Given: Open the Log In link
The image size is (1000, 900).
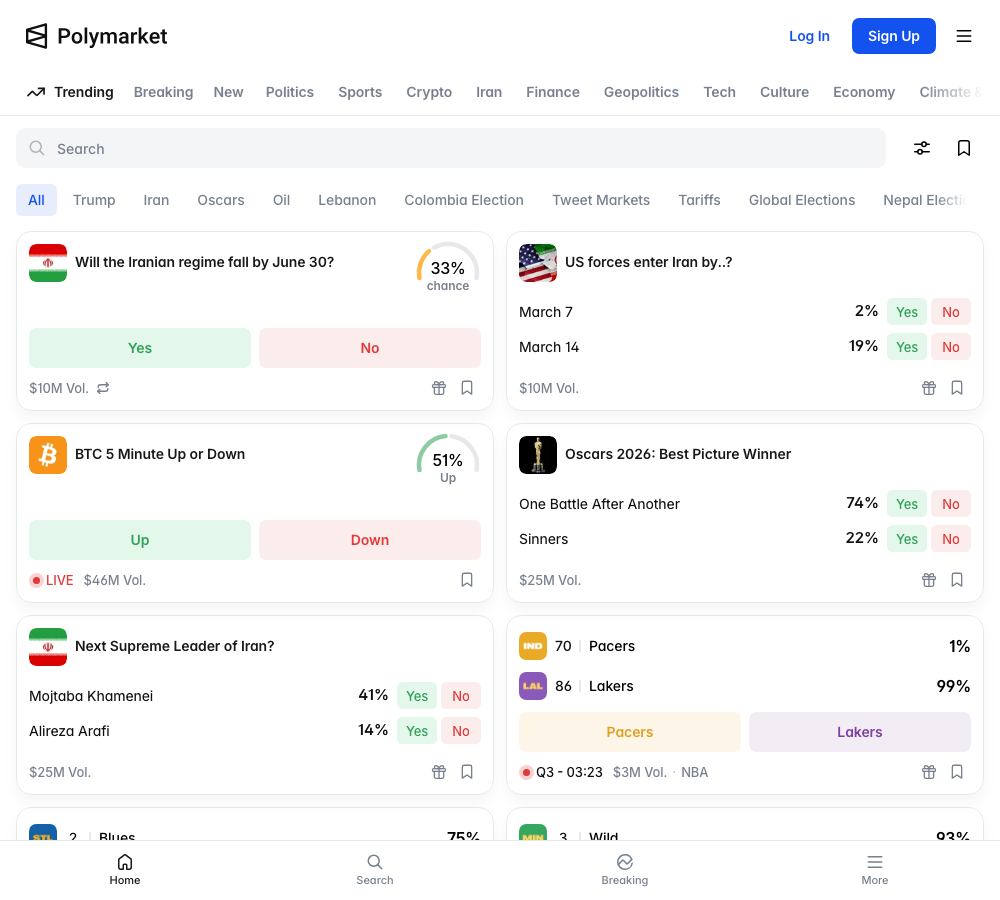Looking at the screenshot, I should pyautogui.click(x=809, y=35).
